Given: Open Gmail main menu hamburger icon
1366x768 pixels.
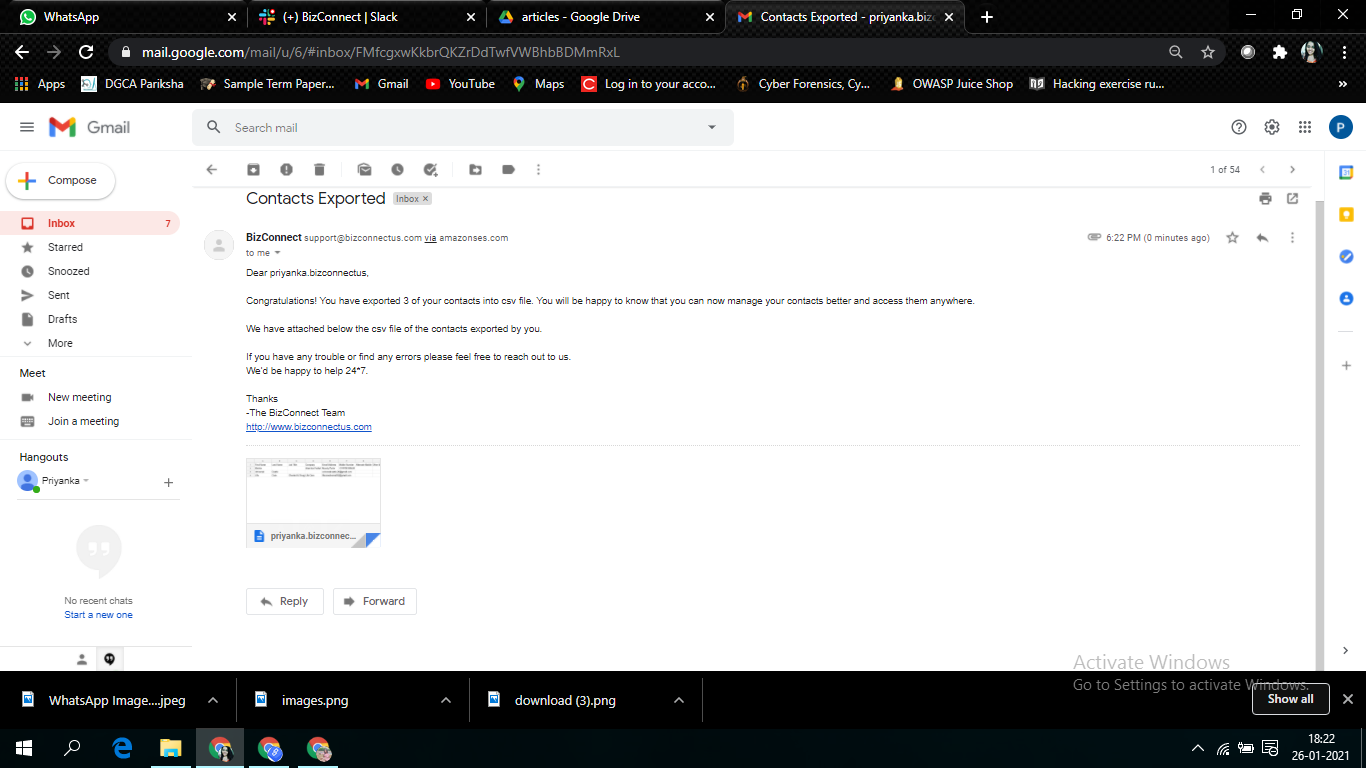Looking at the screenshot, I should point(27,127).
